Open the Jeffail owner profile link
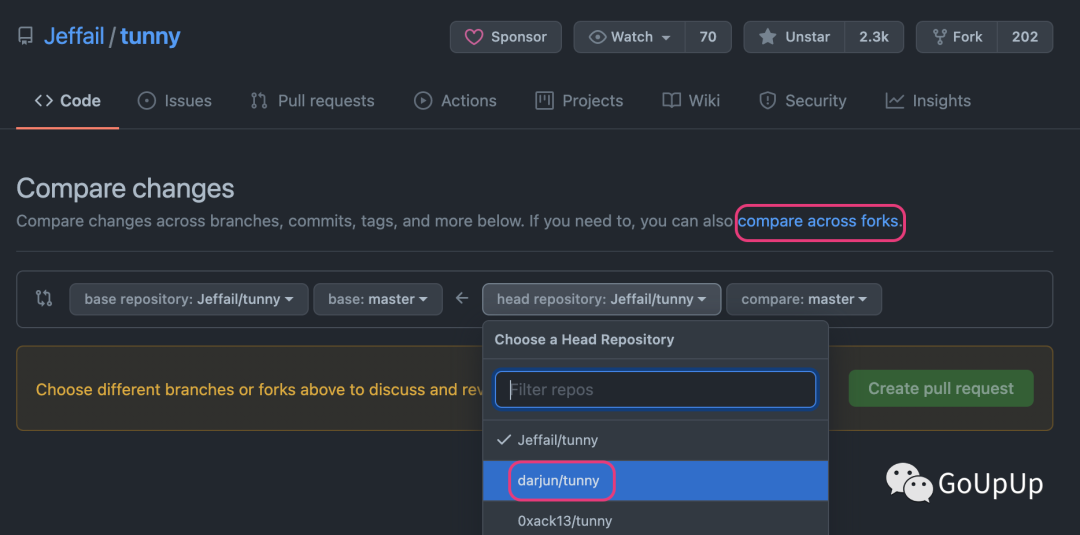Viewport: 1080px width, 535px height. pyautogui.click(x=74, y=36)
